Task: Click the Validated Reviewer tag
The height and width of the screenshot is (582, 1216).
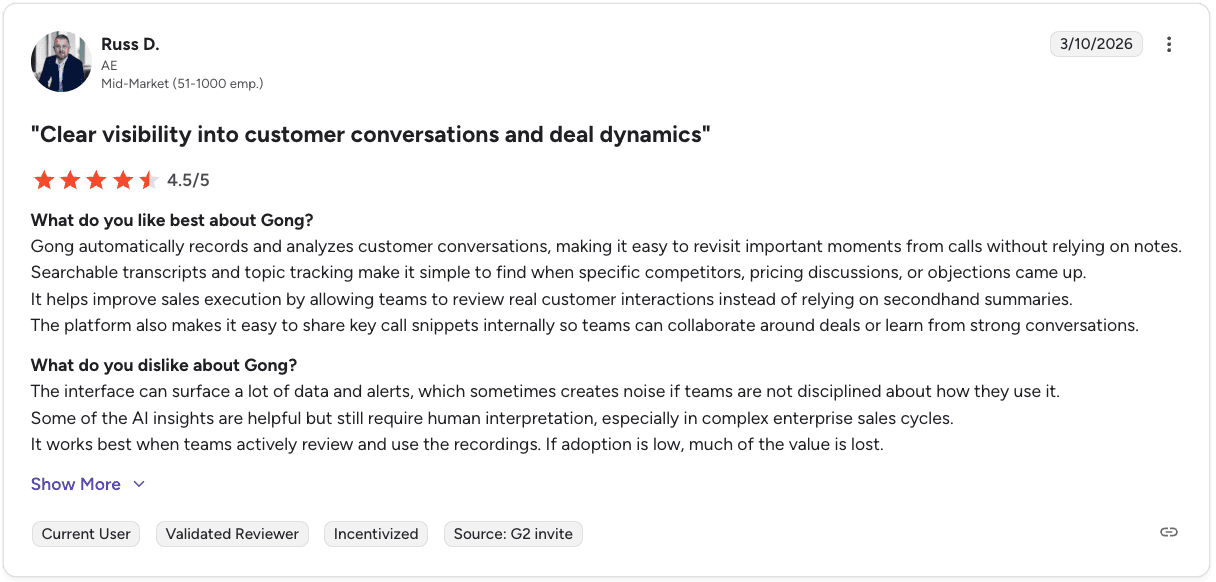Action: (232, 534)
